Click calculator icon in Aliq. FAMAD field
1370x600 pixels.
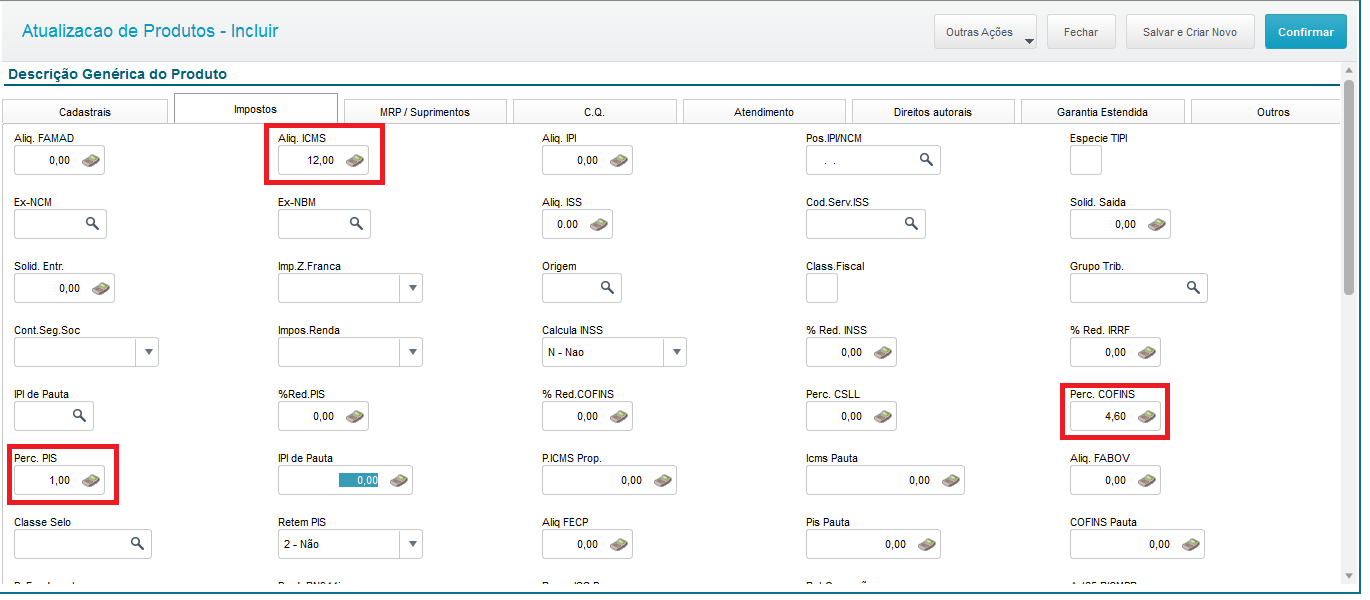click(91, 160)
